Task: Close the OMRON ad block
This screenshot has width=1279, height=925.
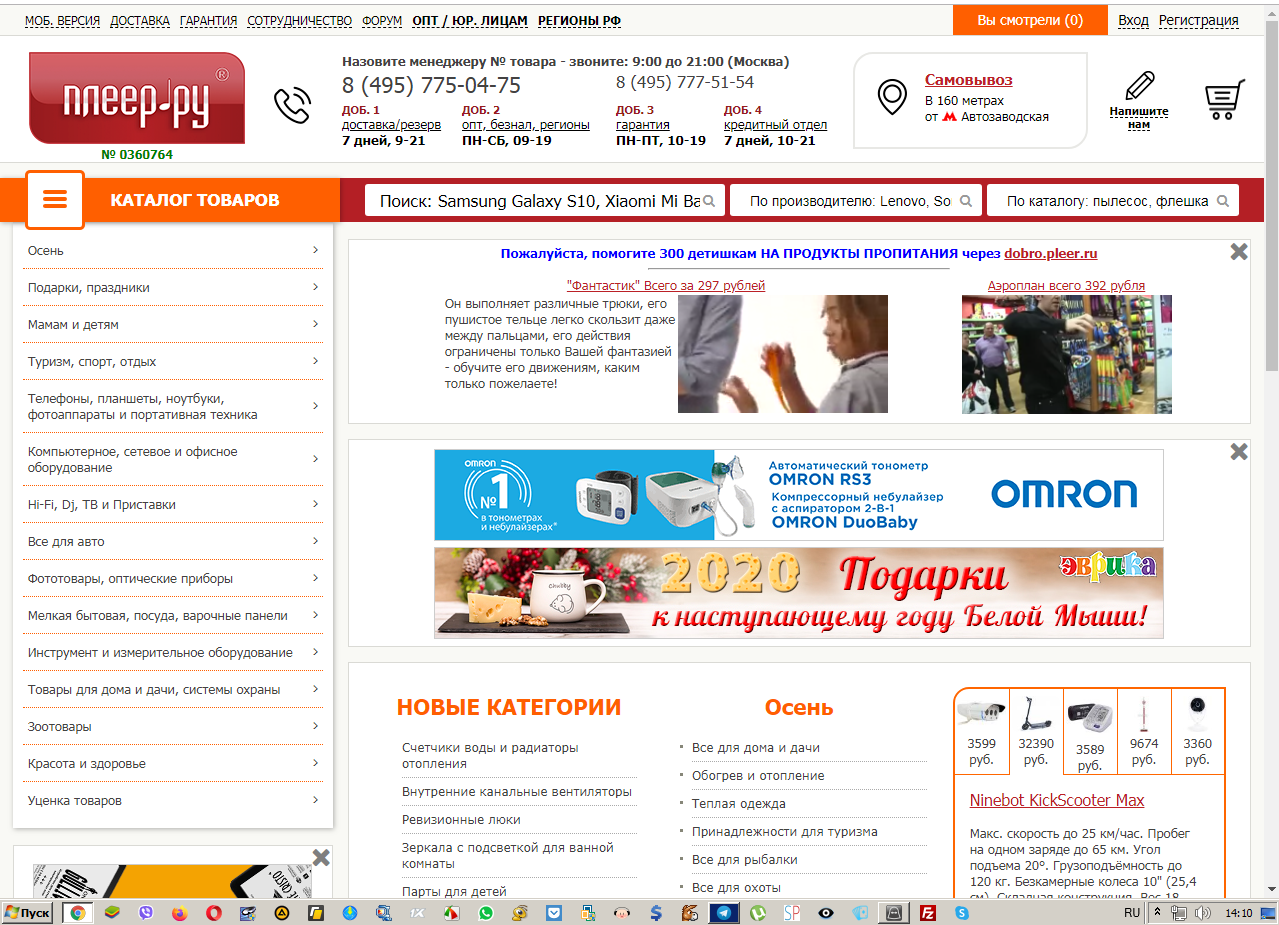Action: tap(1239, 452)
